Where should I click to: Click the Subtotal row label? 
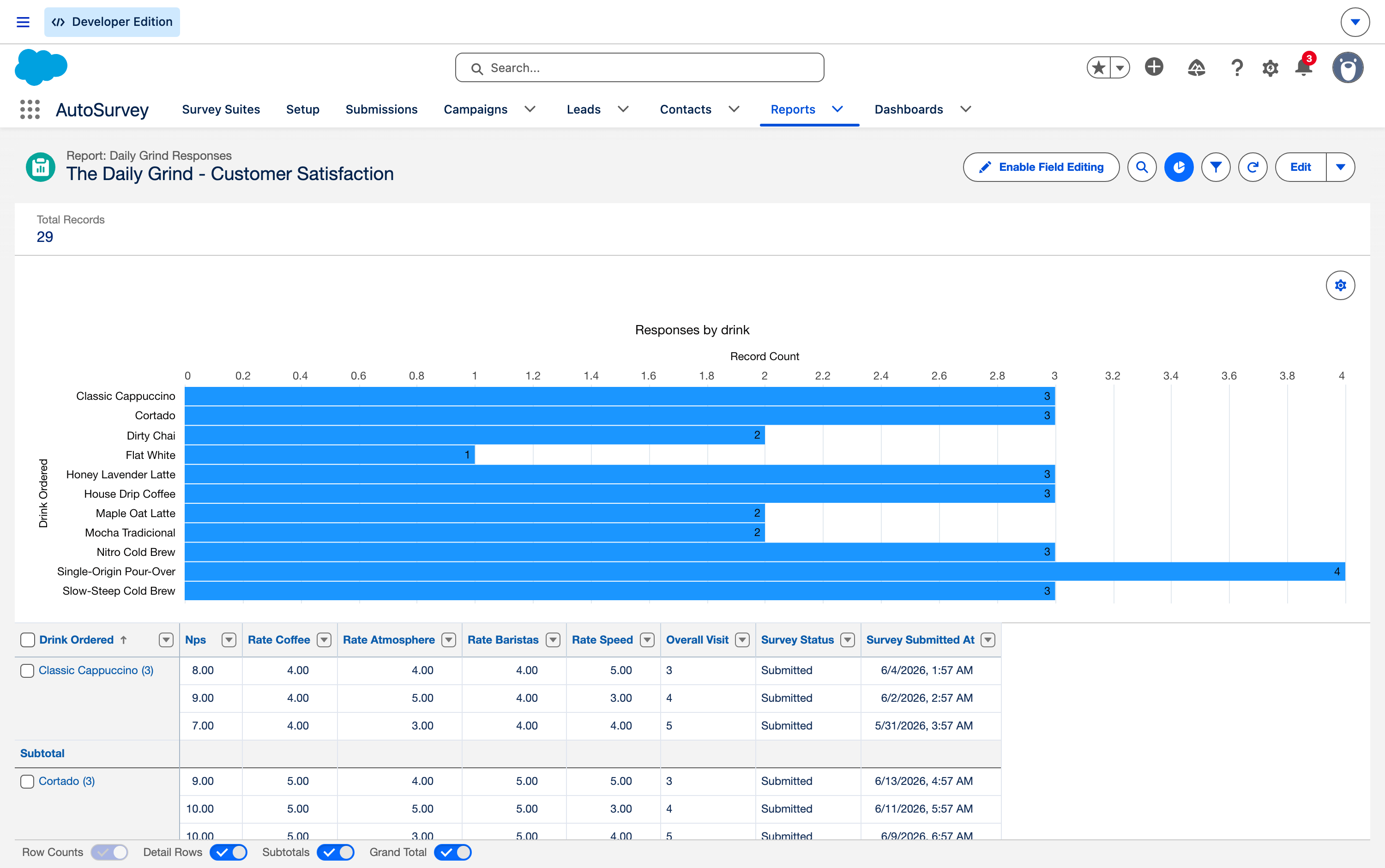click(42, 753)
